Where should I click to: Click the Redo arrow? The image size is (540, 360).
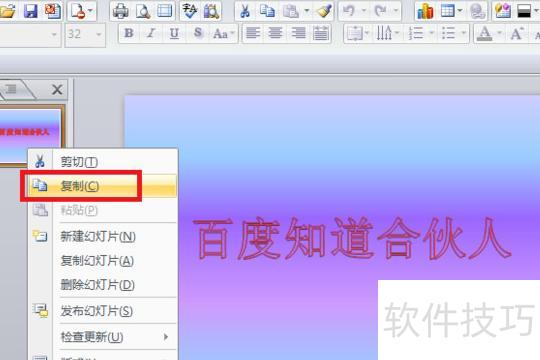click(x=381, y=11)
